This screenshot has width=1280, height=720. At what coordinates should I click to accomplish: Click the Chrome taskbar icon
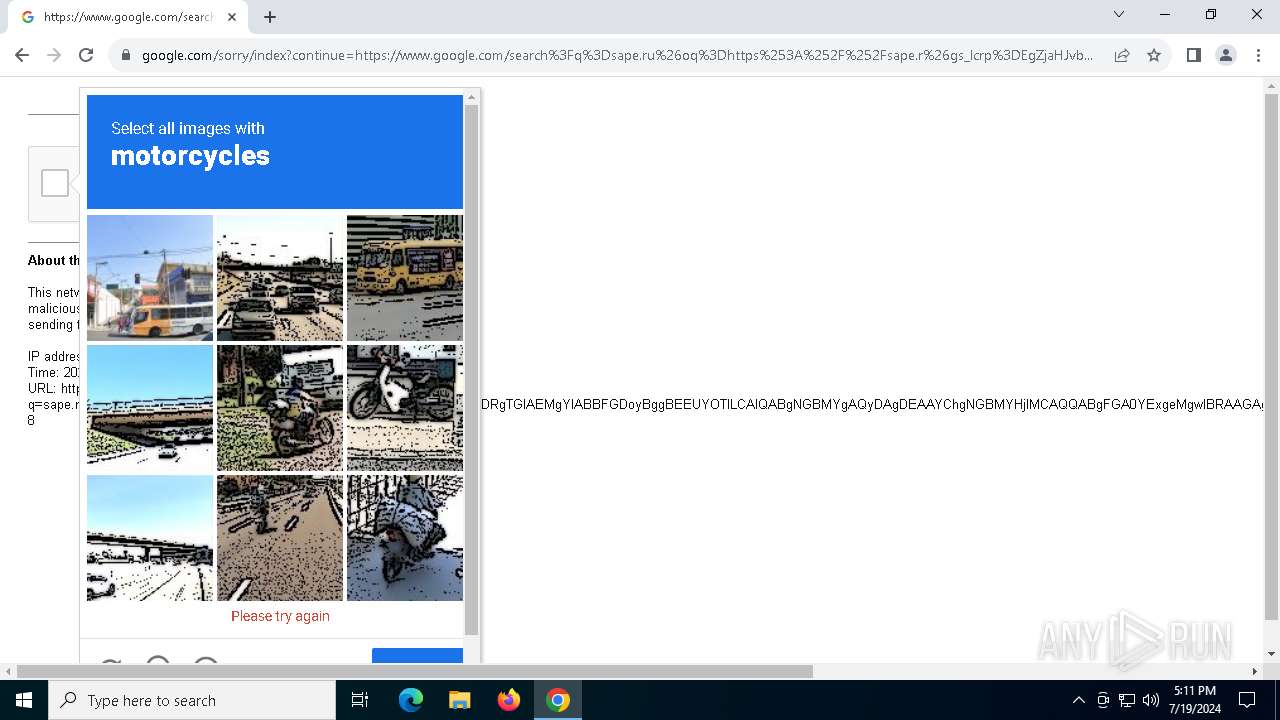558,700
